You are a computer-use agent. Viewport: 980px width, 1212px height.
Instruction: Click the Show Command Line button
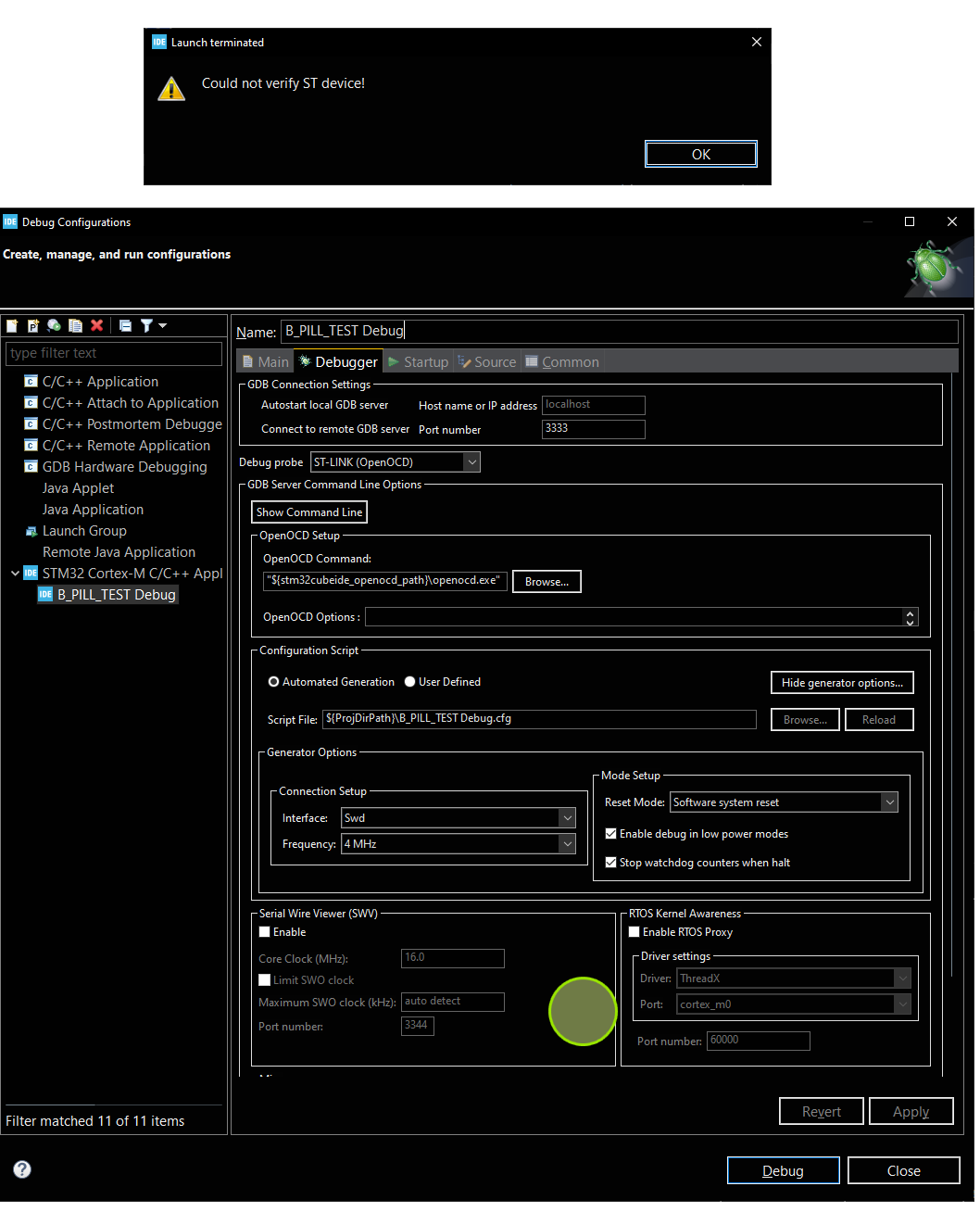309,512
